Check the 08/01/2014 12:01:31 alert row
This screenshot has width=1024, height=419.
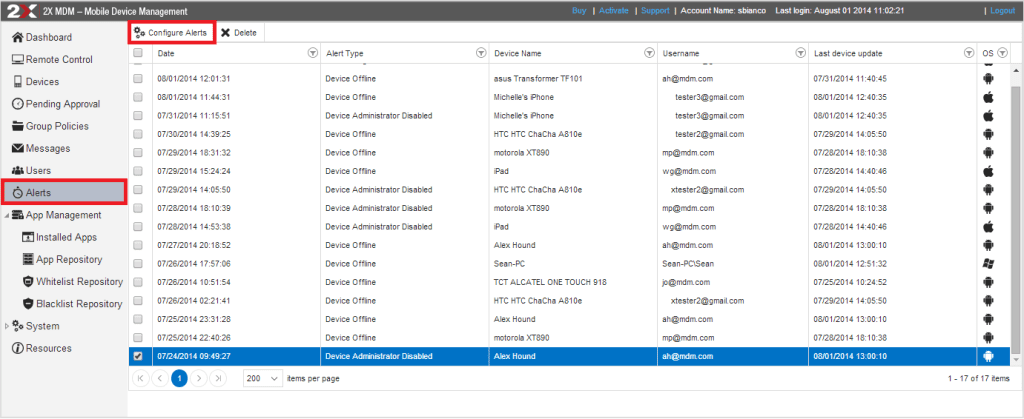(138, 78)
